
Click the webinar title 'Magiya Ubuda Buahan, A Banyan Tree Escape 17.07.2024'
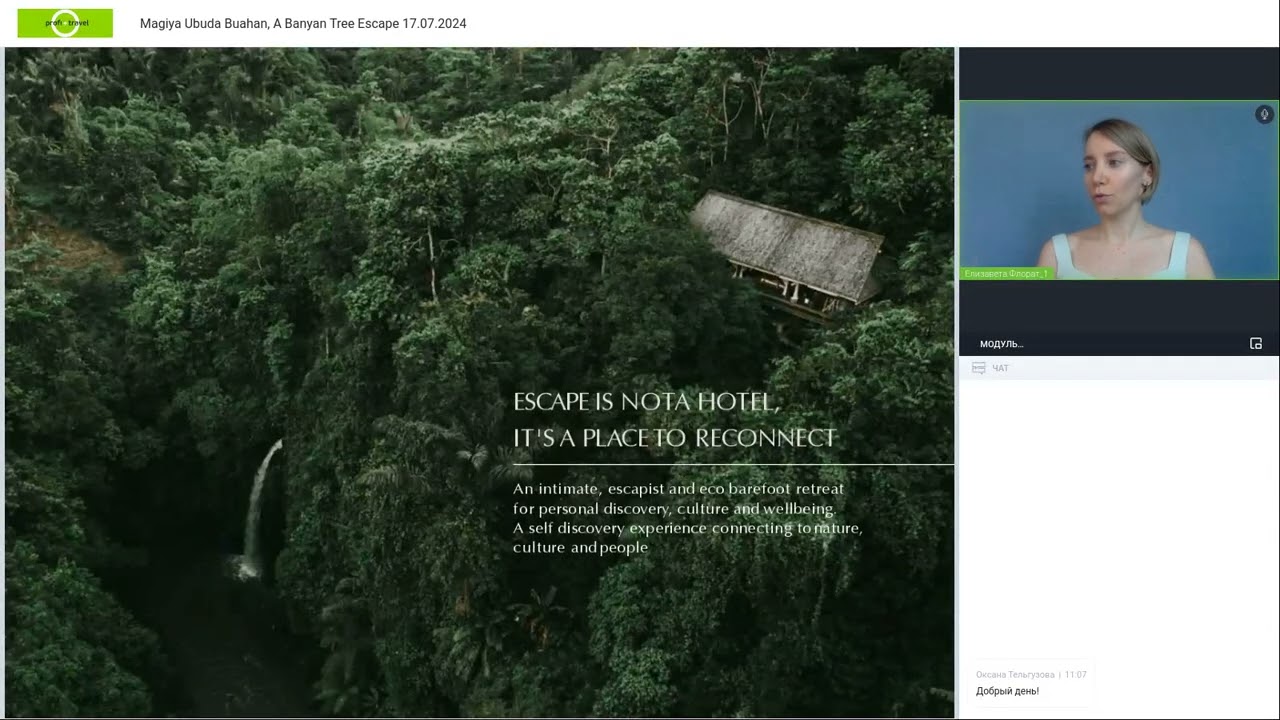[x=303, y=23]
